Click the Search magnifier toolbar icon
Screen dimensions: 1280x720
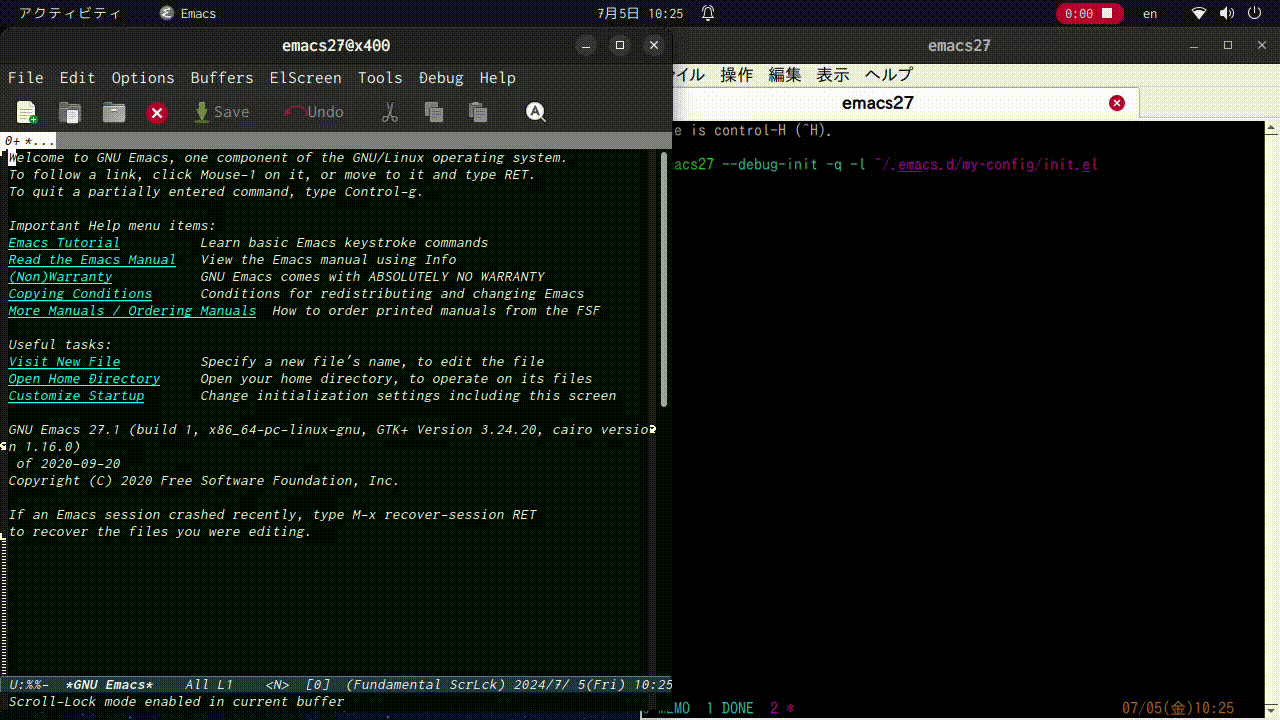tap(536, 112)
